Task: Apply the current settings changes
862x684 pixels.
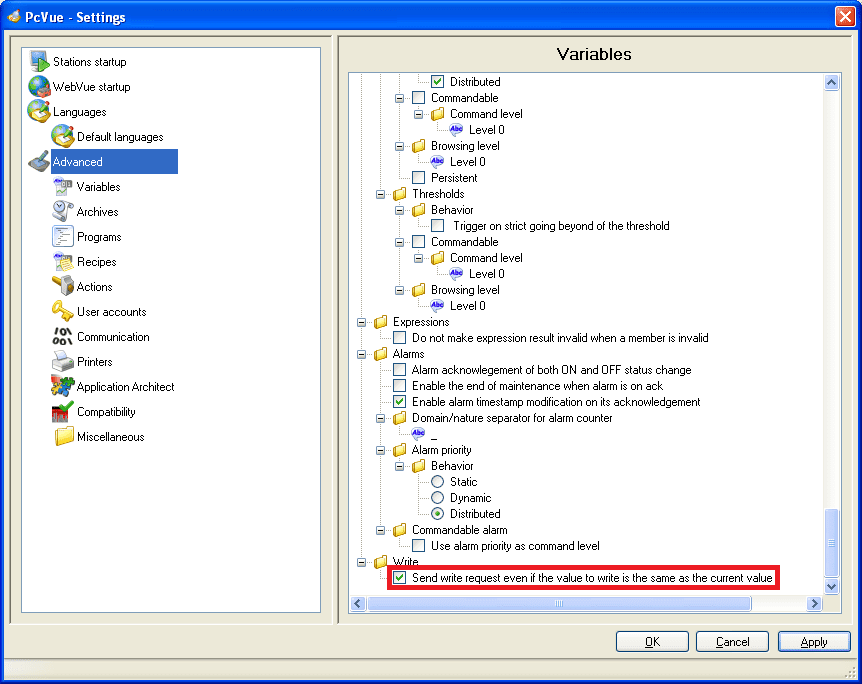Action: tap(815, 641)
